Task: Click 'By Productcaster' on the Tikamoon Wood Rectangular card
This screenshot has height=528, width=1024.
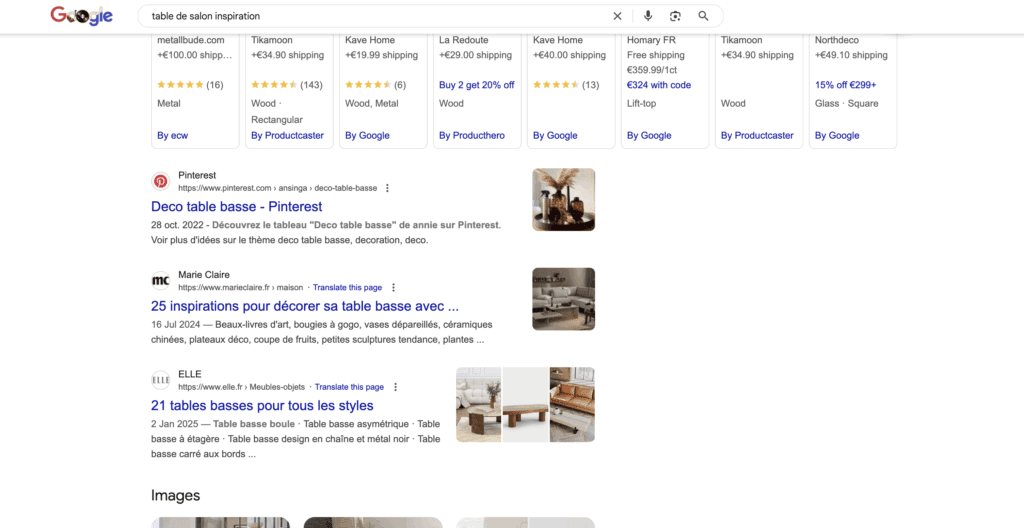Action: (x=287, y=135)
